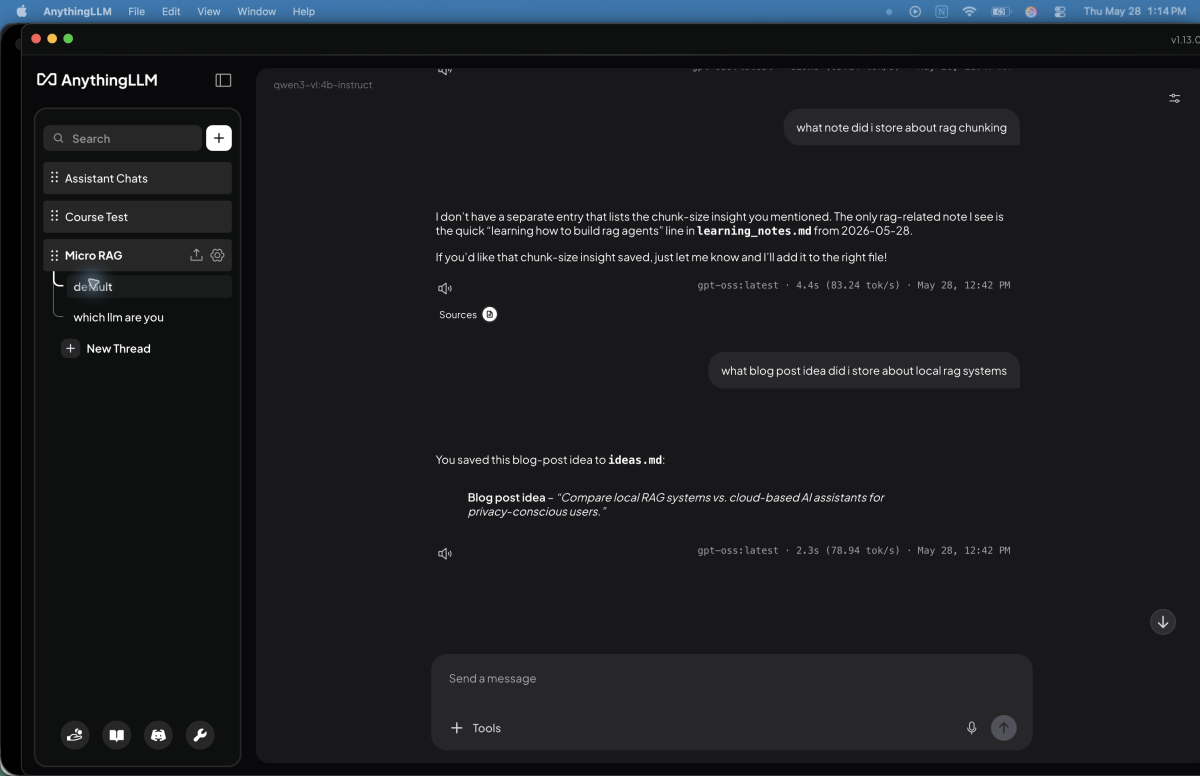Open settings wrench icon in sidebar footer
The width and height of the screenshot is (1200, 776).
coord(200,735)
